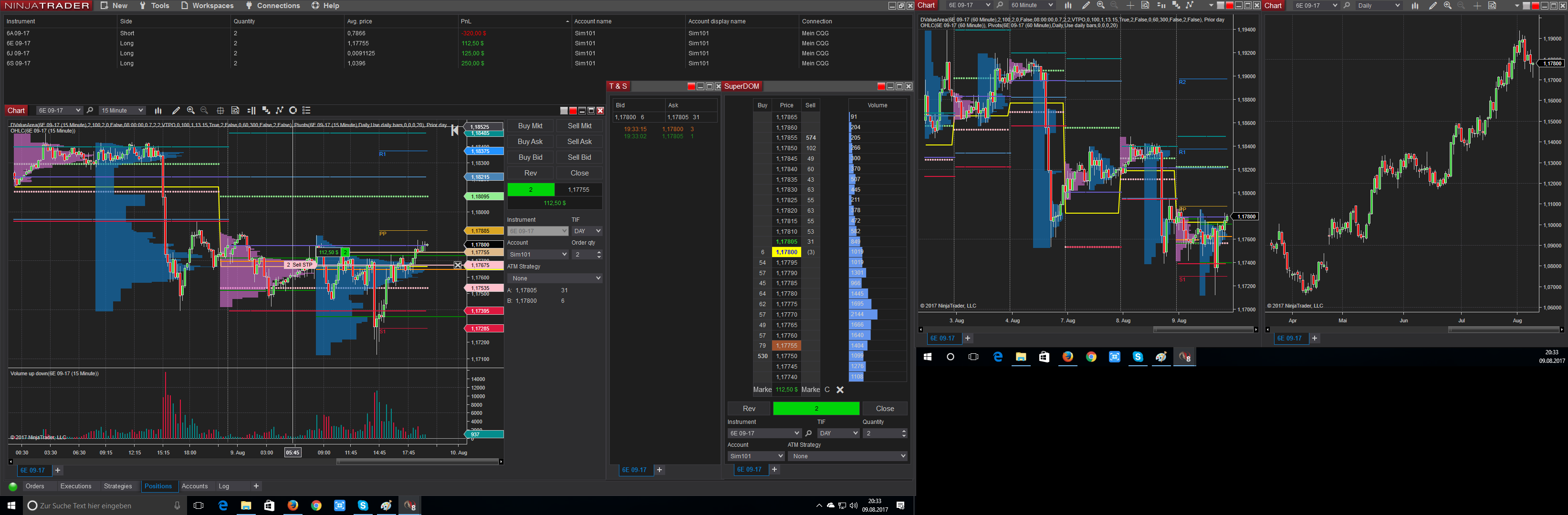Change bar style in the 15 Minute chart
The image size is (1568, 515).
coord(158,111)
